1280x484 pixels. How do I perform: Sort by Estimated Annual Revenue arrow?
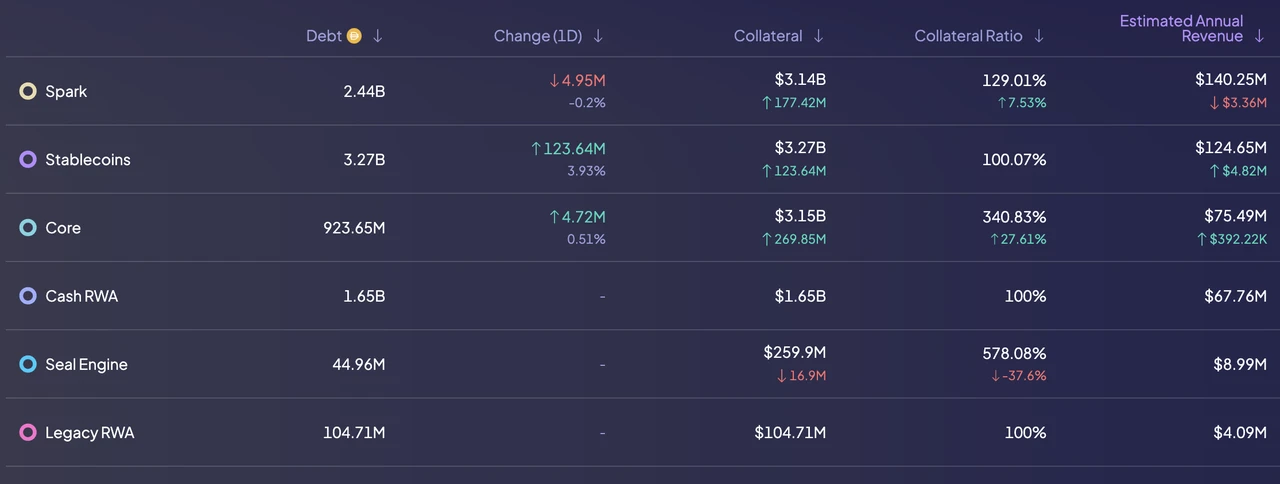(1259, 36)
